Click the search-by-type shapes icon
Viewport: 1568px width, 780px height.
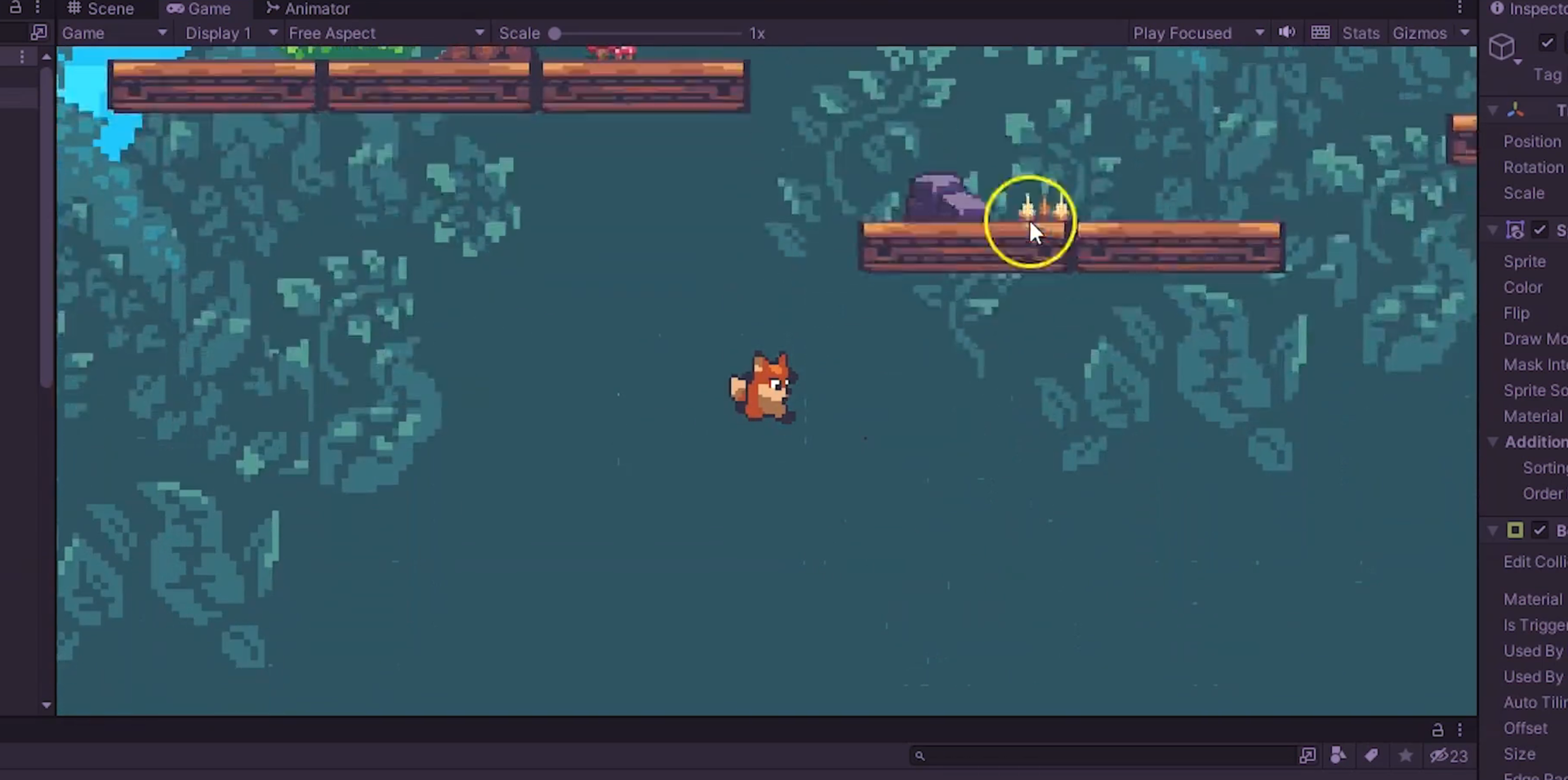tap(1339, 755)
